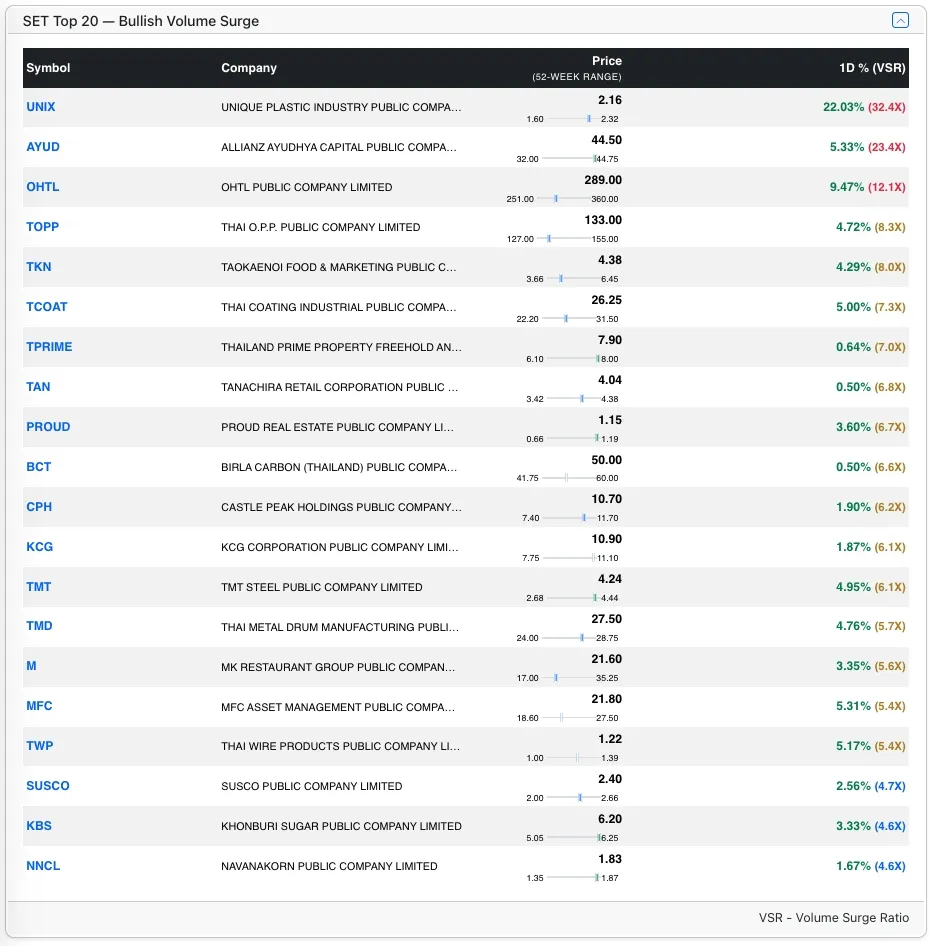This screenshot has height=946, width=934.
Task: Click the Symbol column header
Action: pos(48,68)
